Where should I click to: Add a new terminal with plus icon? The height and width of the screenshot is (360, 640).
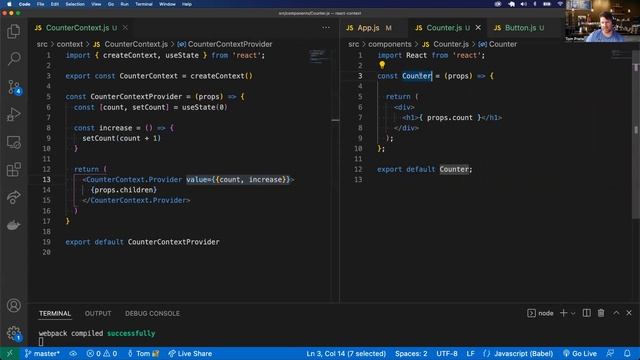pos(563,313)
